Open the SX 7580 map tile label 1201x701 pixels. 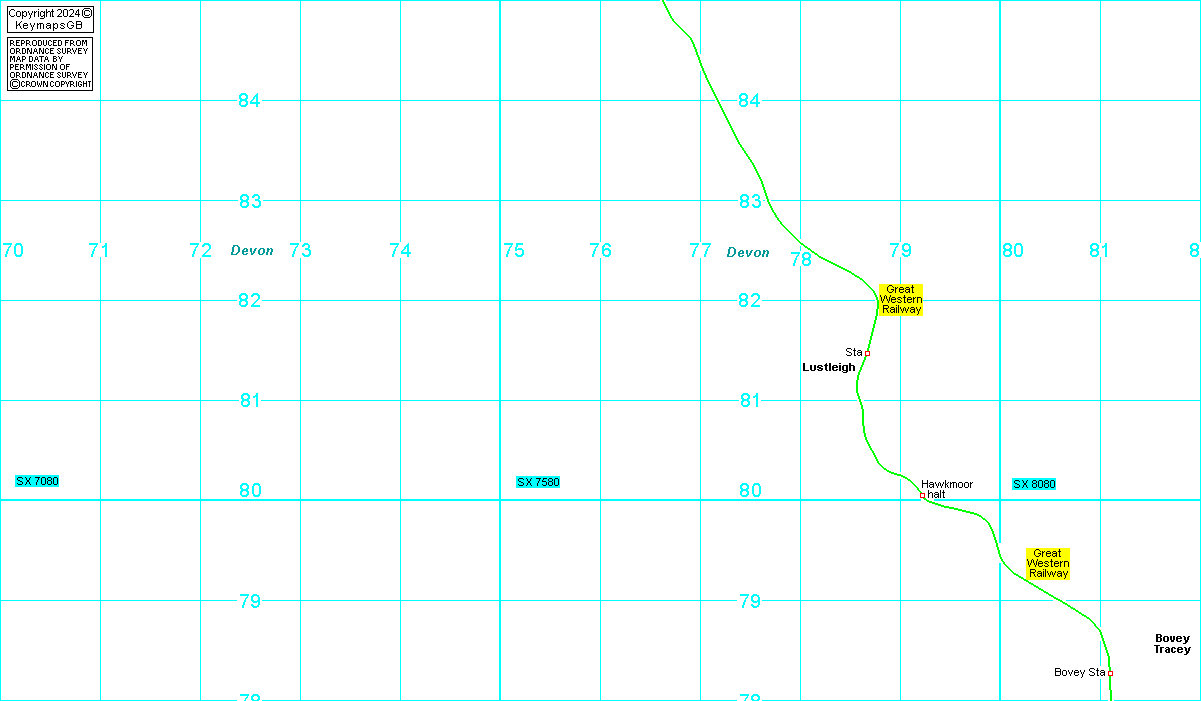point(538,482)
